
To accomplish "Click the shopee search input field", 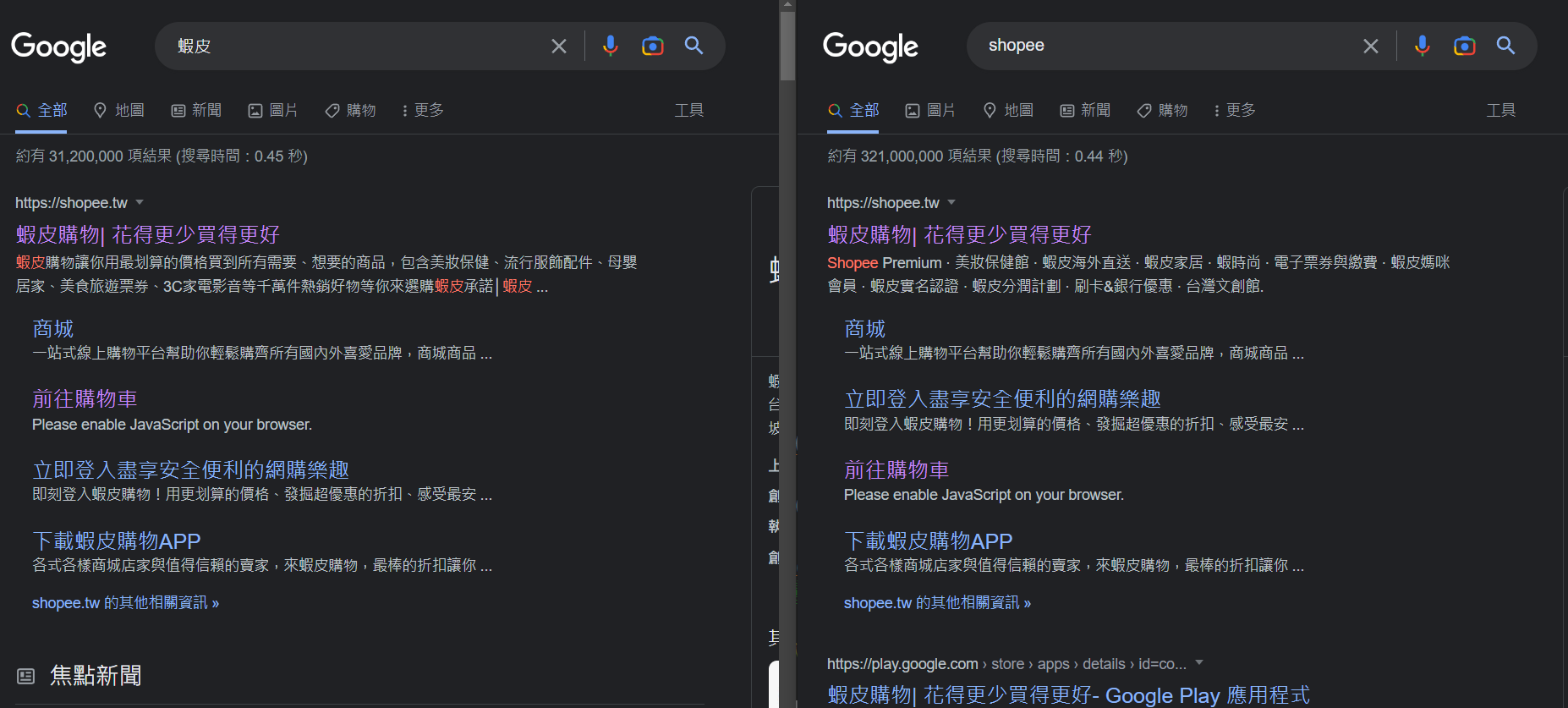I will 1167,46.
